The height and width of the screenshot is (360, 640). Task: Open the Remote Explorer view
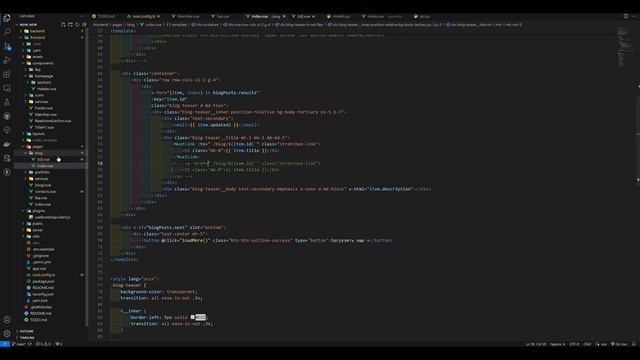coord(7,88)
